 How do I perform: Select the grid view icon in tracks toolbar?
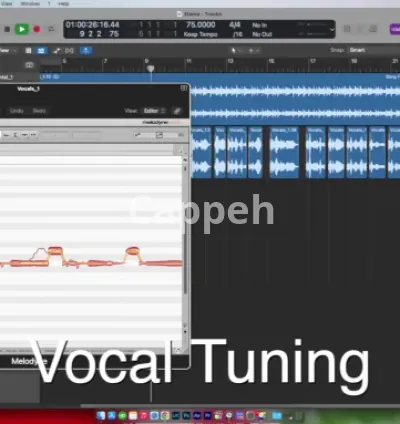click(x=28, y=51)
